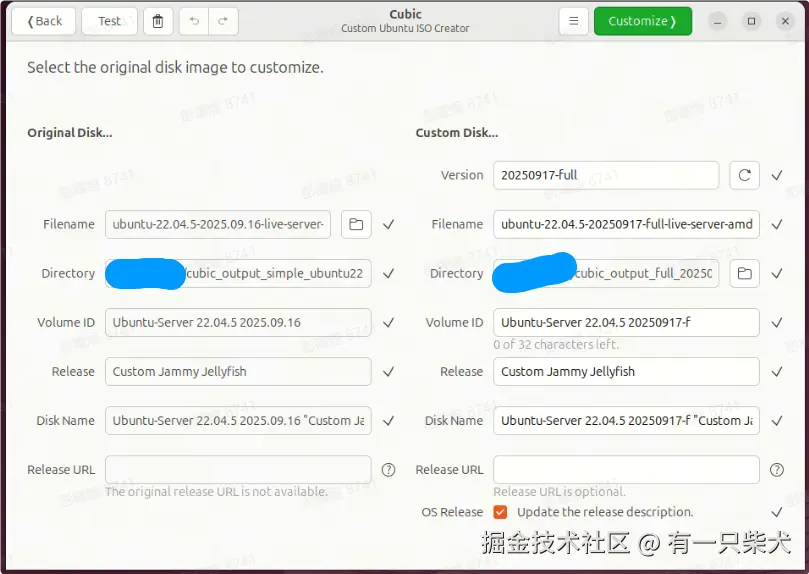Viewport: 809px width, 574px height.
Task: Click 'Select the original disk image' heading
Action: tap(175, 68)
